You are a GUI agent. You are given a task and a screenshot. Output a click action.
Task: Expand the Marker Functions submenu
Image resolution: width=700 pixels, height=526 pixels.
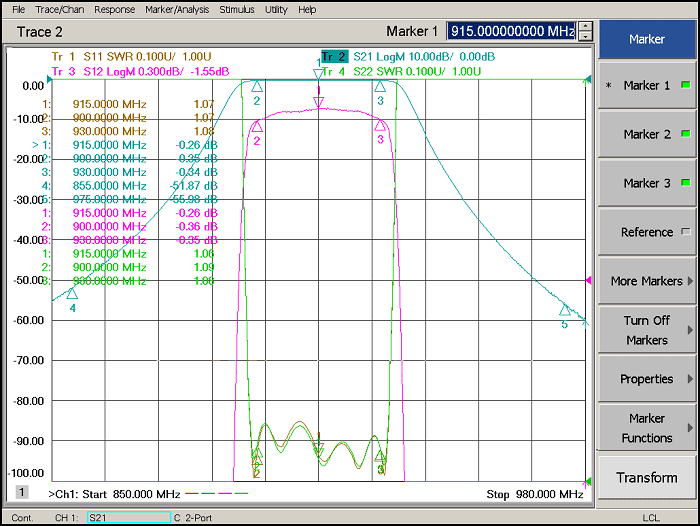tap(646, 428)
